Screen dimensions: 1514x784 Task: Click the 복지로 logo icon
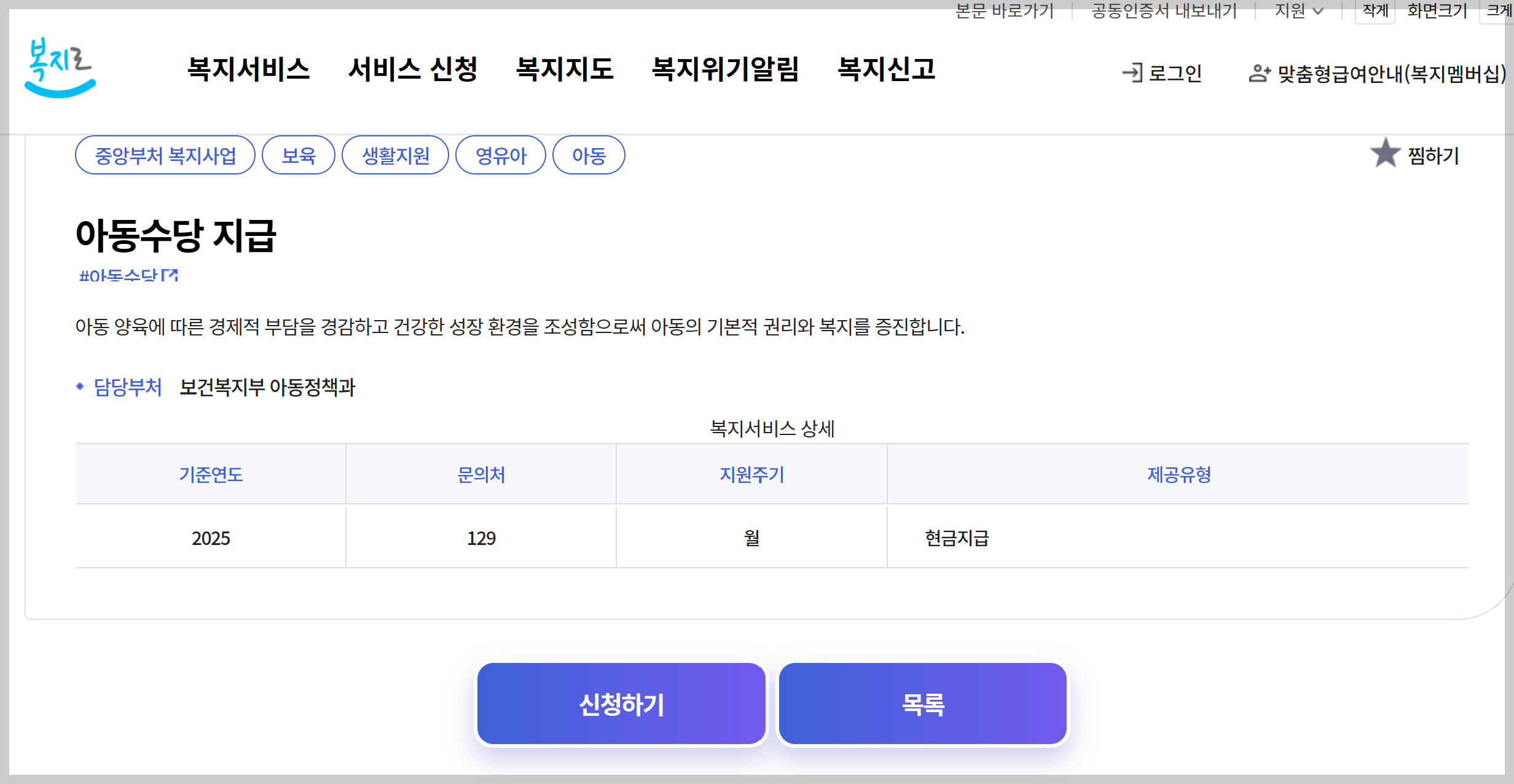click(x=60, y=68)
